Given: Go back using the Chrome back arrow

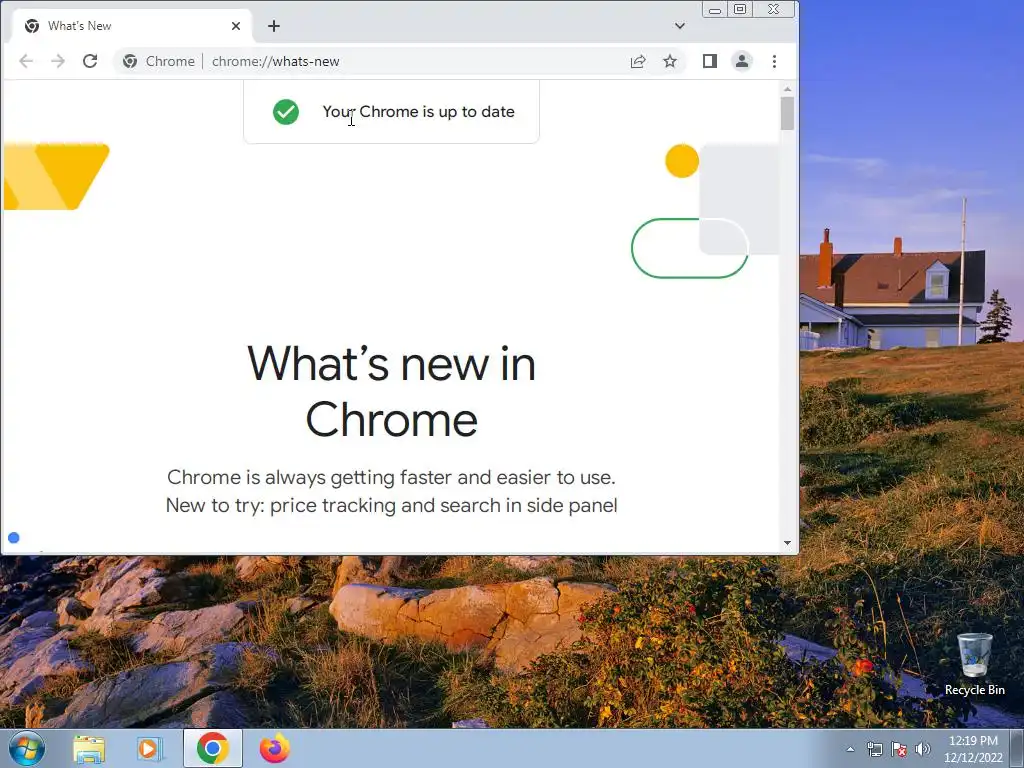Looking at the screenshot, I should point(26,61).
